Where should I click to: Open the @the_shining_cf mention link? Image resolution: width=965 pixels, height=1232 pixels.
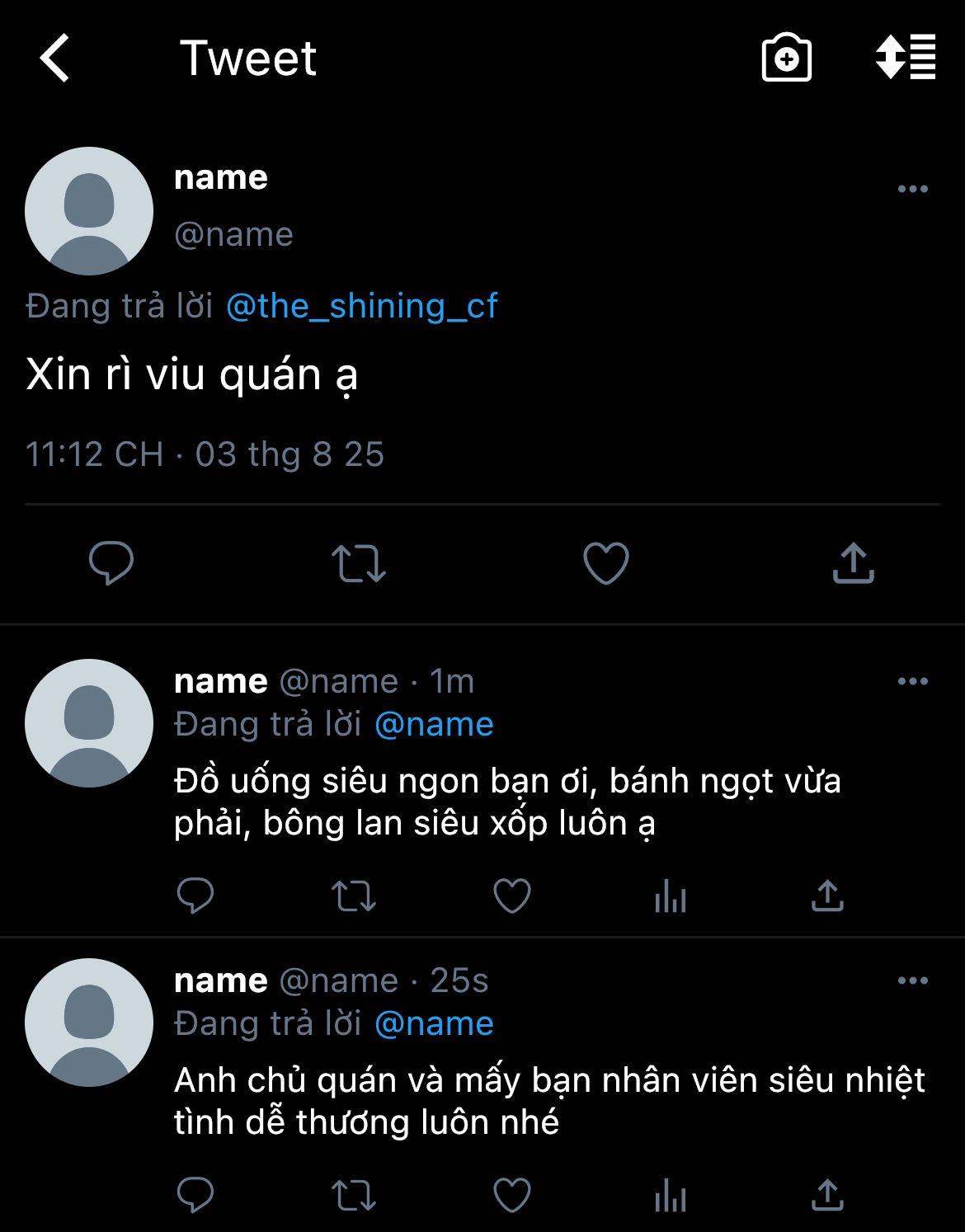click(361, 306)
